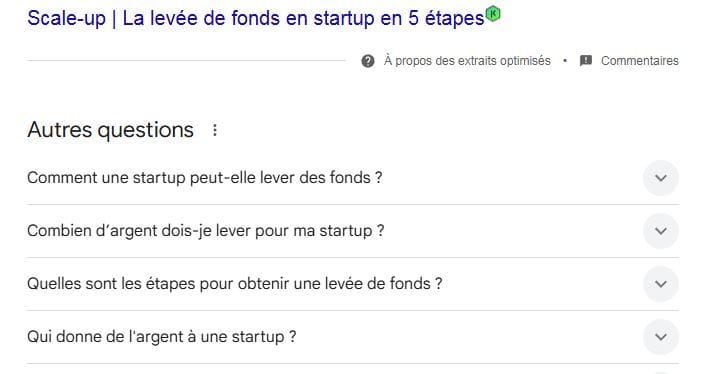
Task: Open the Scale-up levée de fonds link
Action: [255, 19]
